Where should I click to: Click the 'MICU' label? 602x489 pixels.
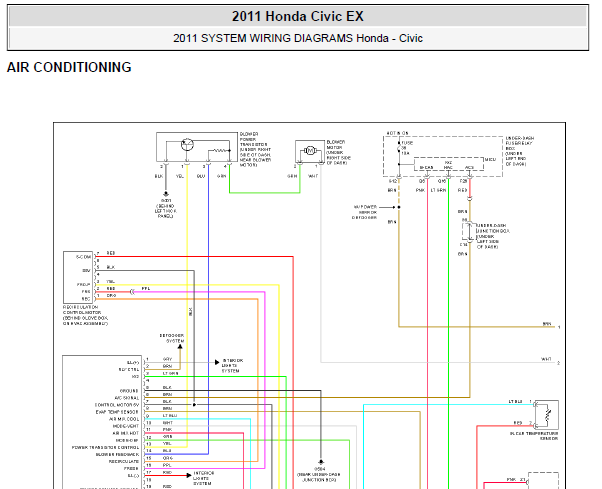490,159
